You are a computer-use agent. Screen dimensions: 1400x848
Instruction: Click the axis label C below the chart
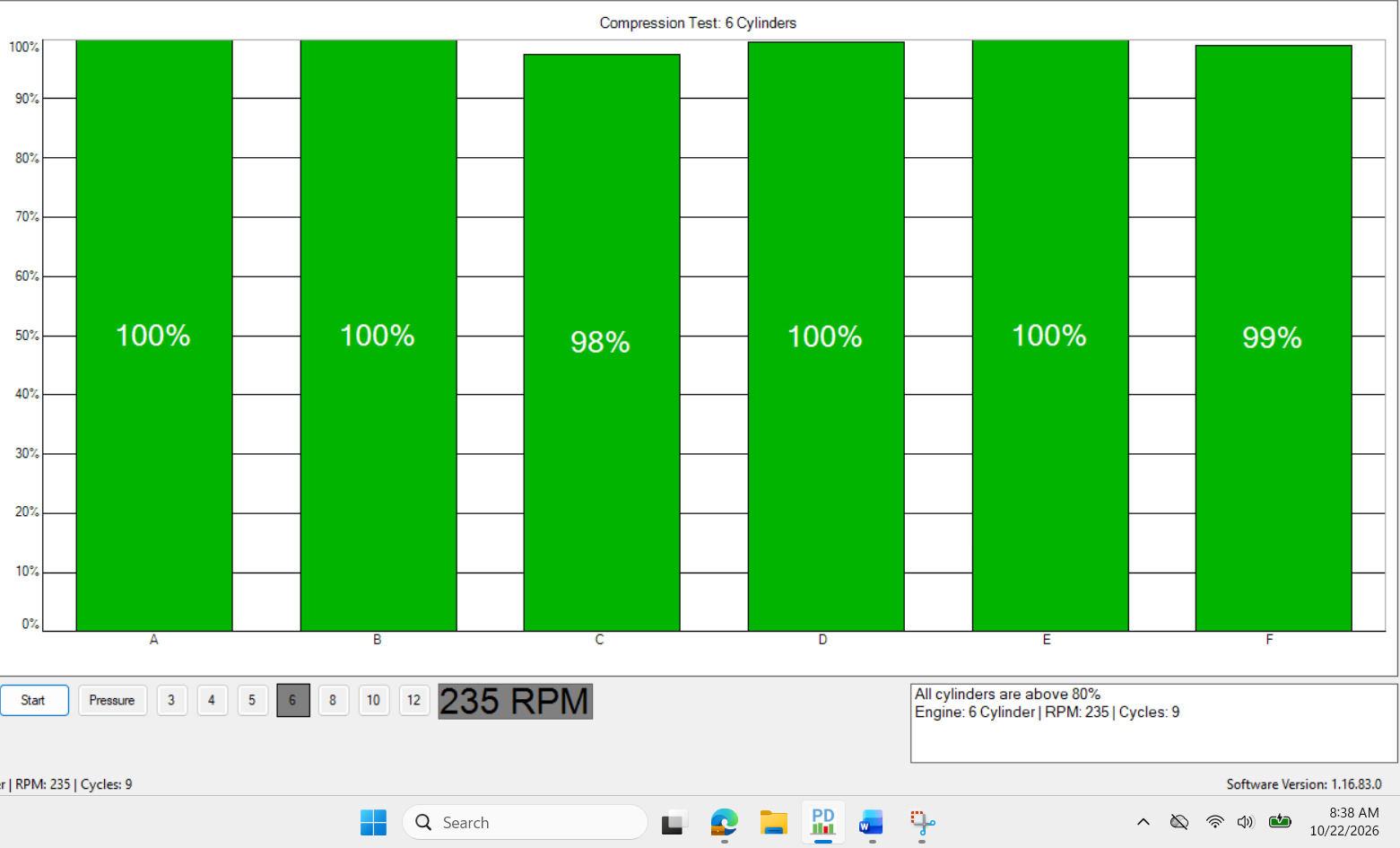coord(599,640)
